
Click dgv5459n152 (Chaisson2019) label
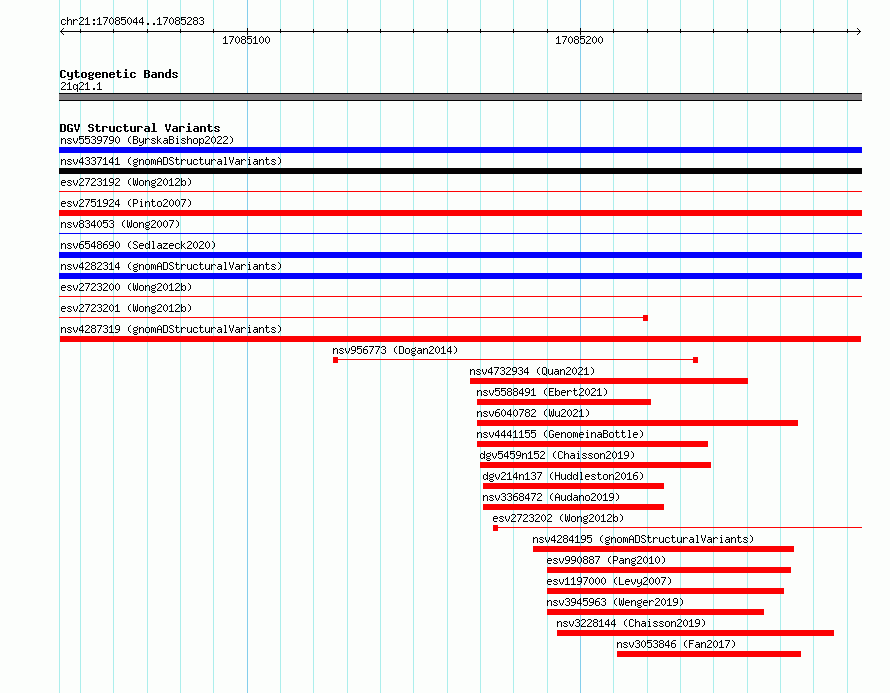(x=557, y=455)
